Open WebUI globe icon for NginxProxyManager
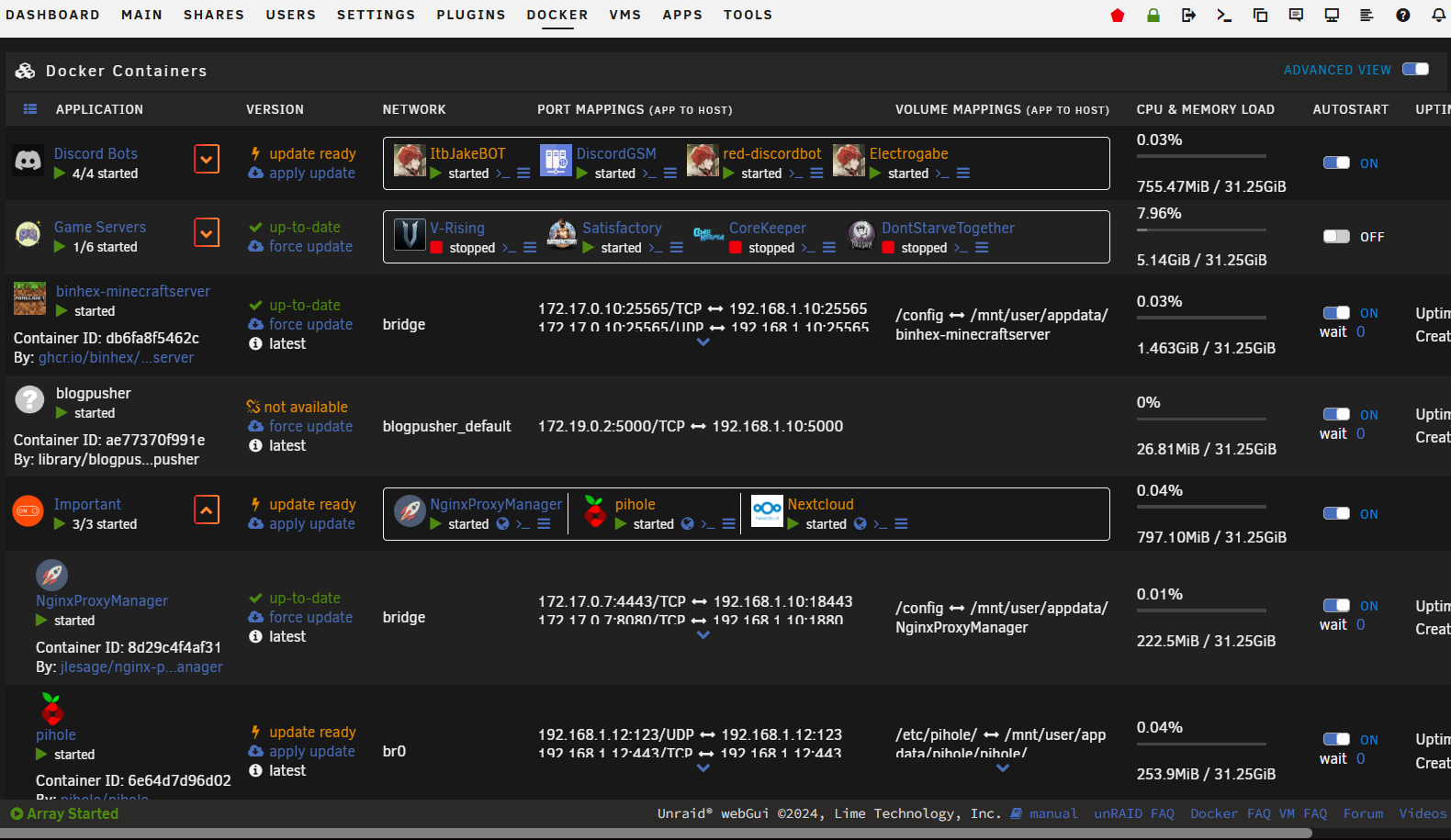Screen dimensions: 1451x840 pyautogui.click(x=502, y=524)
